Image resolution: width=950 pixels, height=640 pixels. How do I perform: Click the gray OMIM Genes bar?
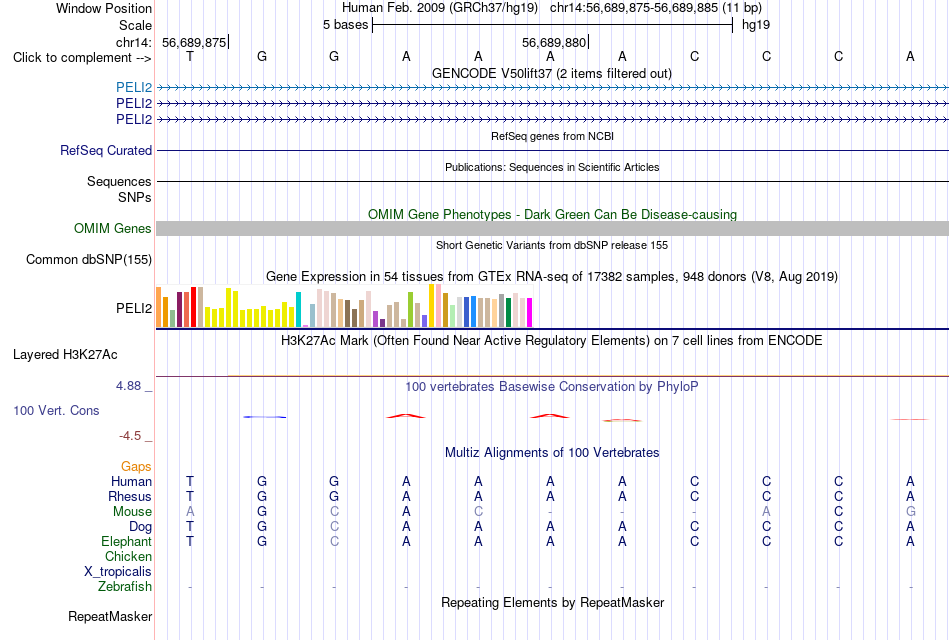pos(552,228)
